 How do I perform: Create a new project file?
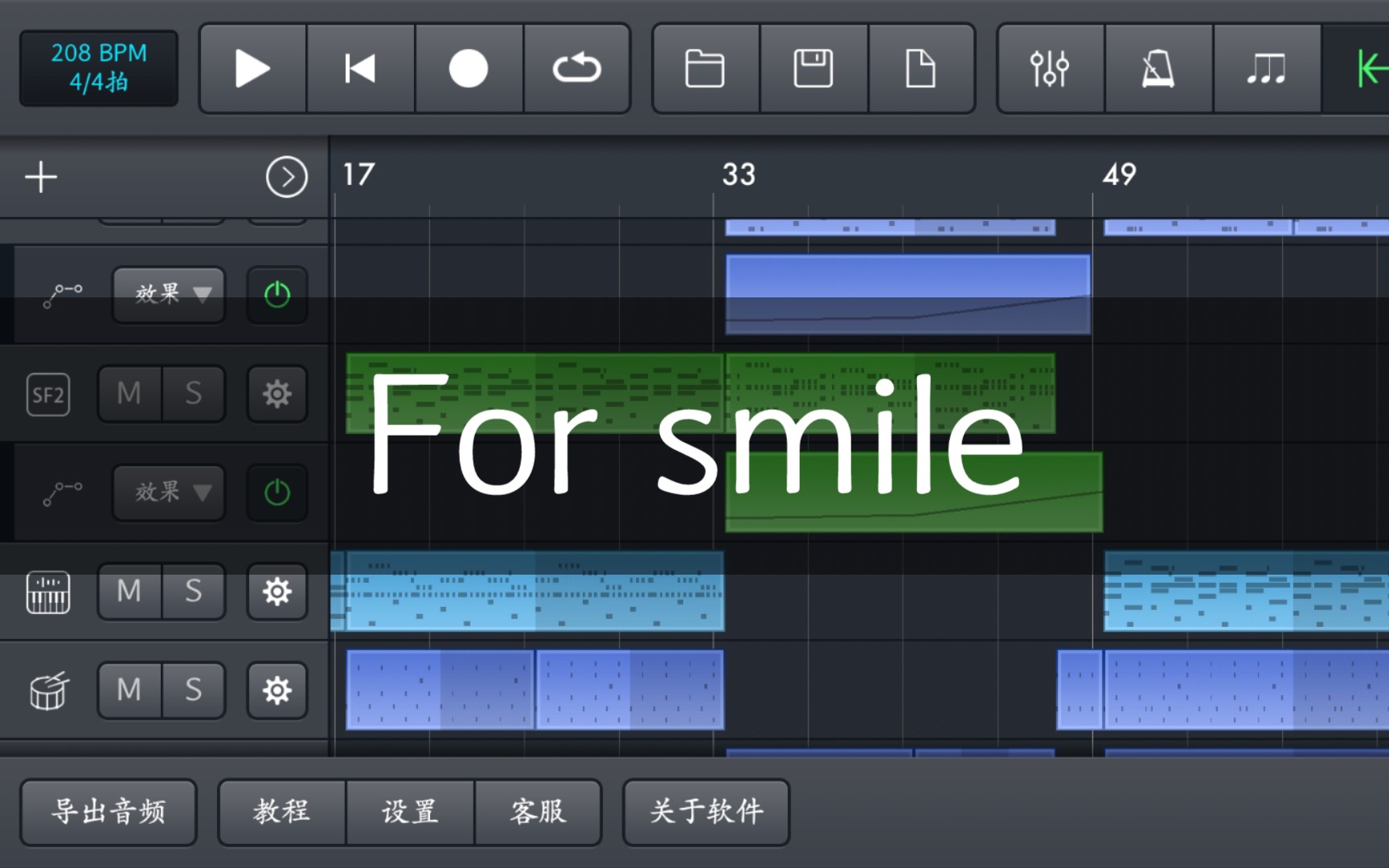[x=921, y=68]
